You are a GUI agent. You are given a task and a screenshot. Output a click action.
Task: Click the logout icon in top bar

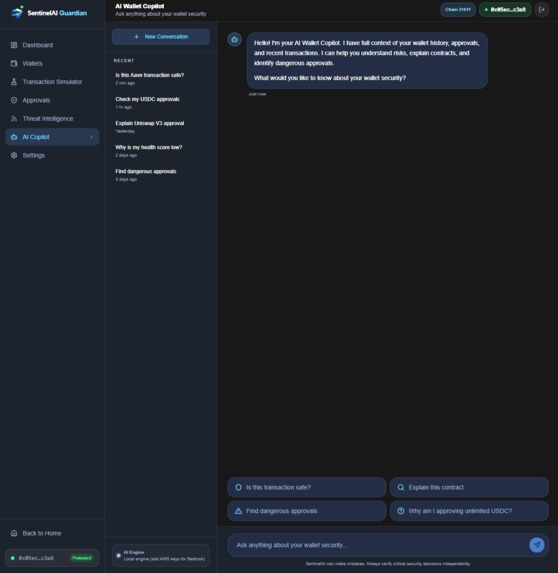(542, 10)
